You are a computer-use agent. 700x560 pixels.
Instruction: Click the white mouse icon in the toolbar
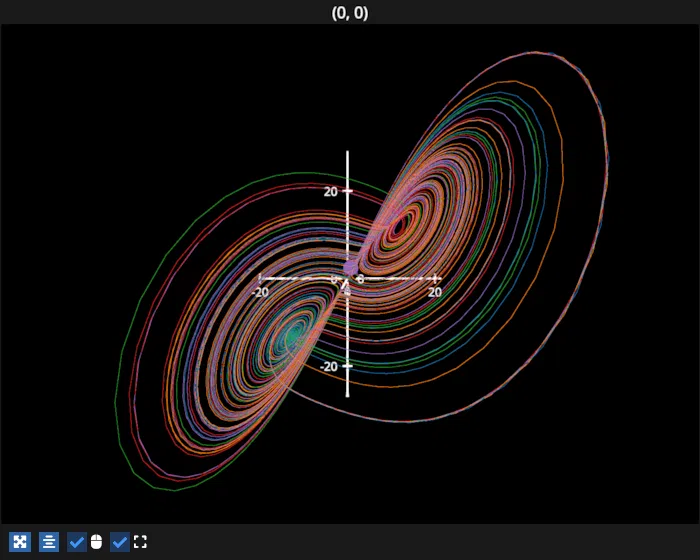click(x=96, y=542)
